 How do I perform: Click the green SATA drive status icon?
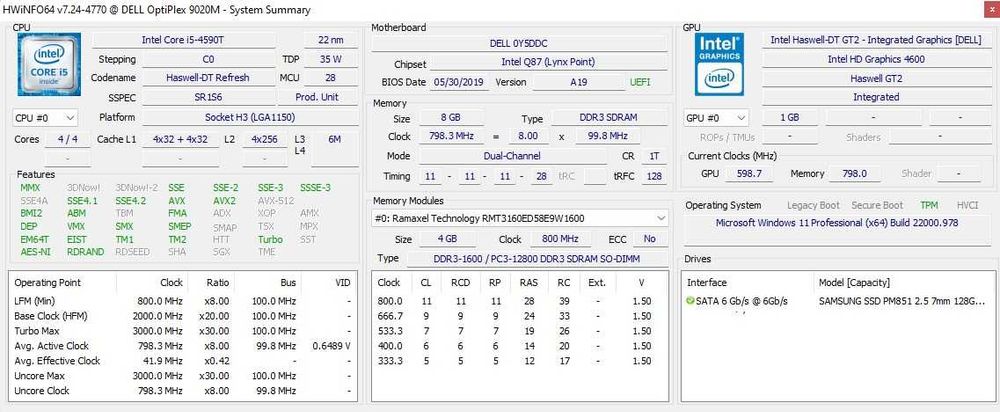click(x=689, y=300)
